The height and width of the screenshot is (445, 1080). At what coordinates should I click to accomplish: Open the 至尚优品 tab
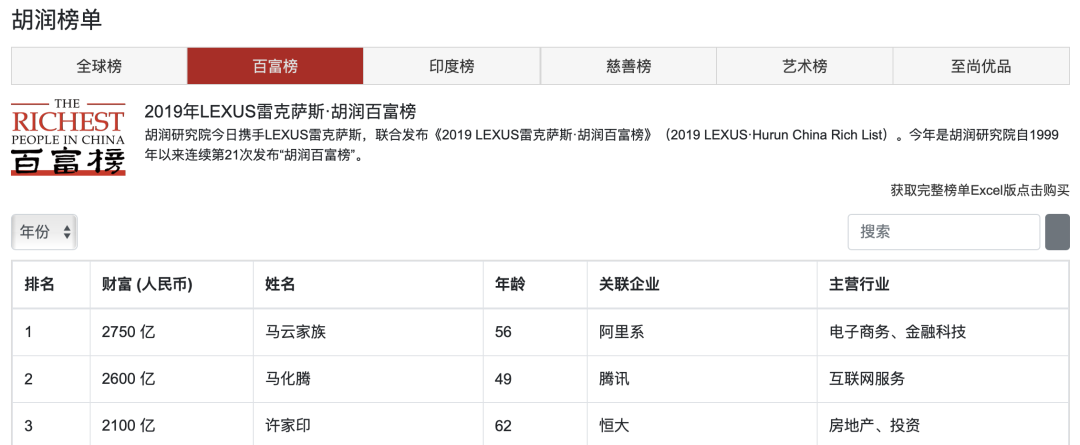tap(980, 66)
